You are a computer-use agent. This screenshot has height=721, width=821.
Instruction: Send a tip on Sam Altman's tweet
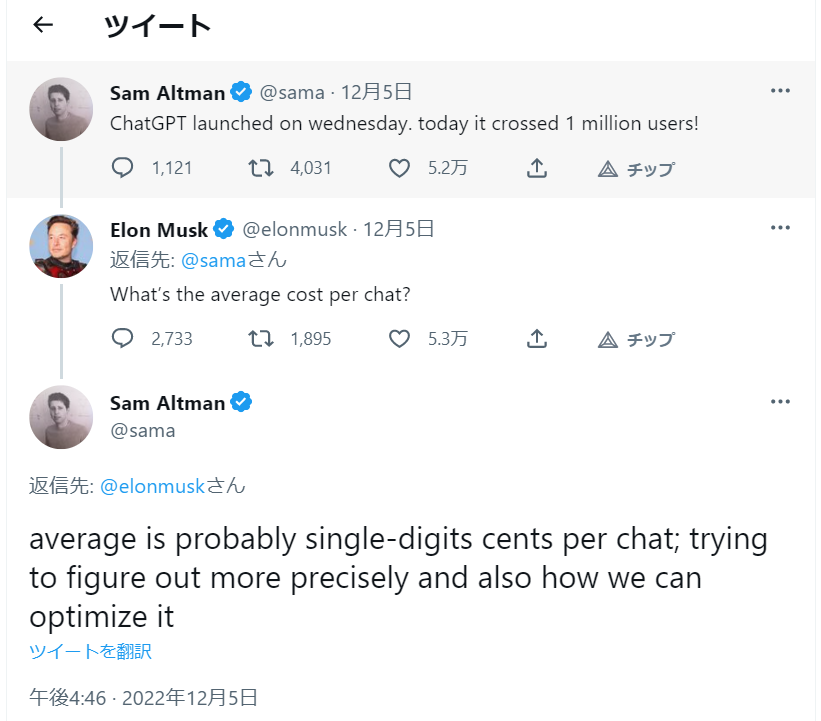tap(636, 169)
